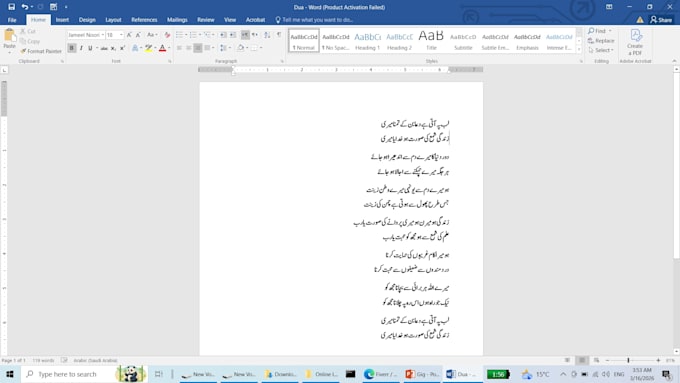Click Replace in the Editing group

click(x=601, y=40)
